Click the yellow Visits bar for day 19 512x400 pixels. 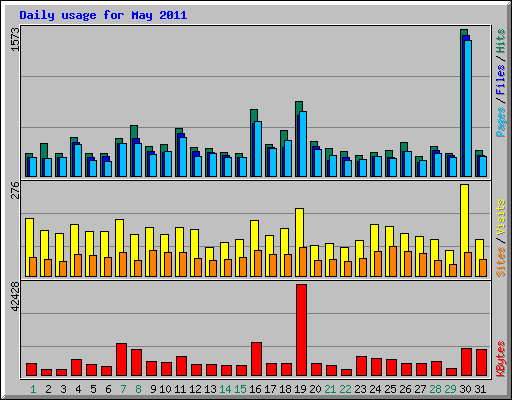[x=299, y=243]
